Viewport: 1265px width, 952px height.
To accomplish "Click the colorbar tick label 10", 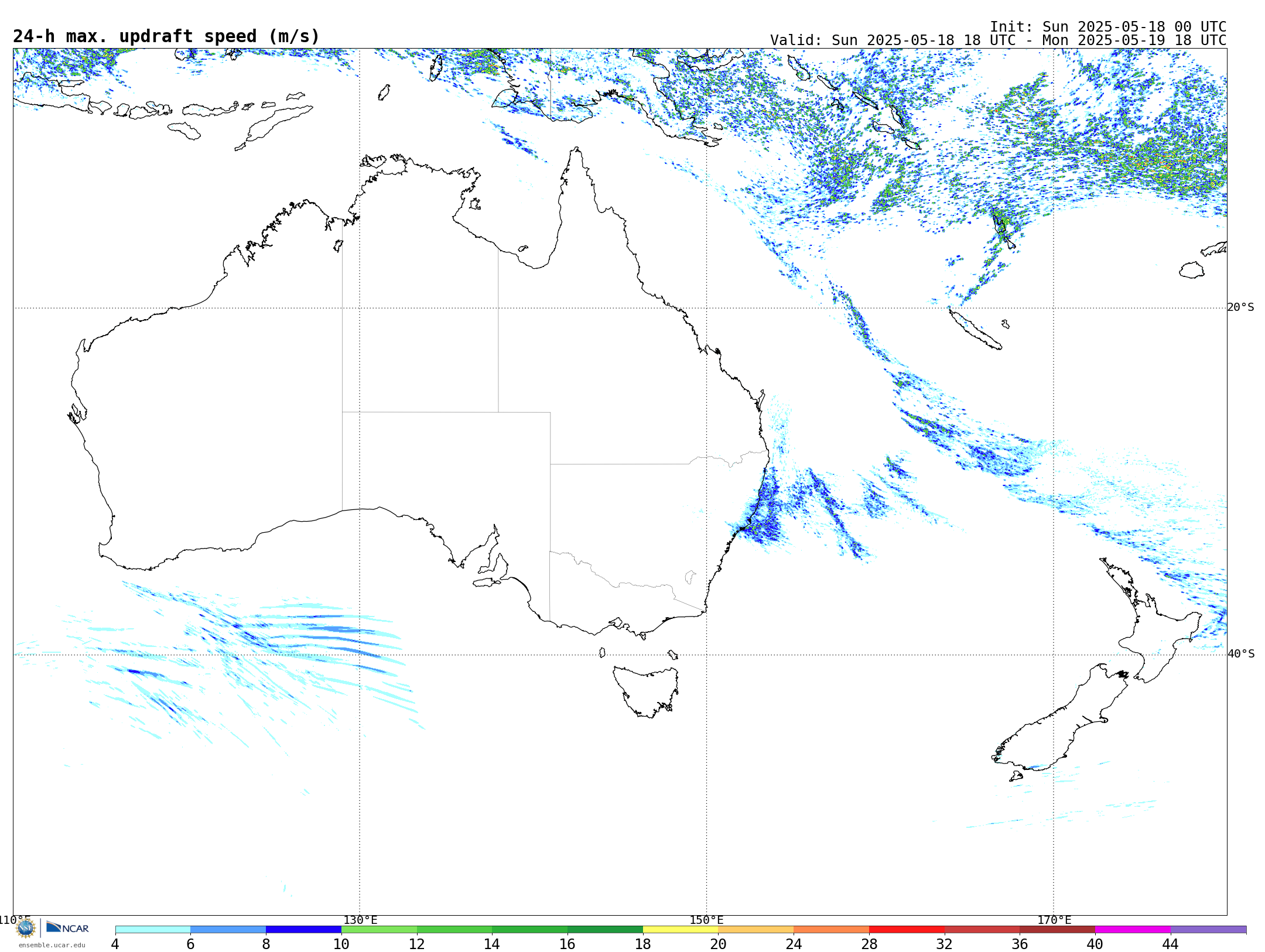I will tap(341, 944).
